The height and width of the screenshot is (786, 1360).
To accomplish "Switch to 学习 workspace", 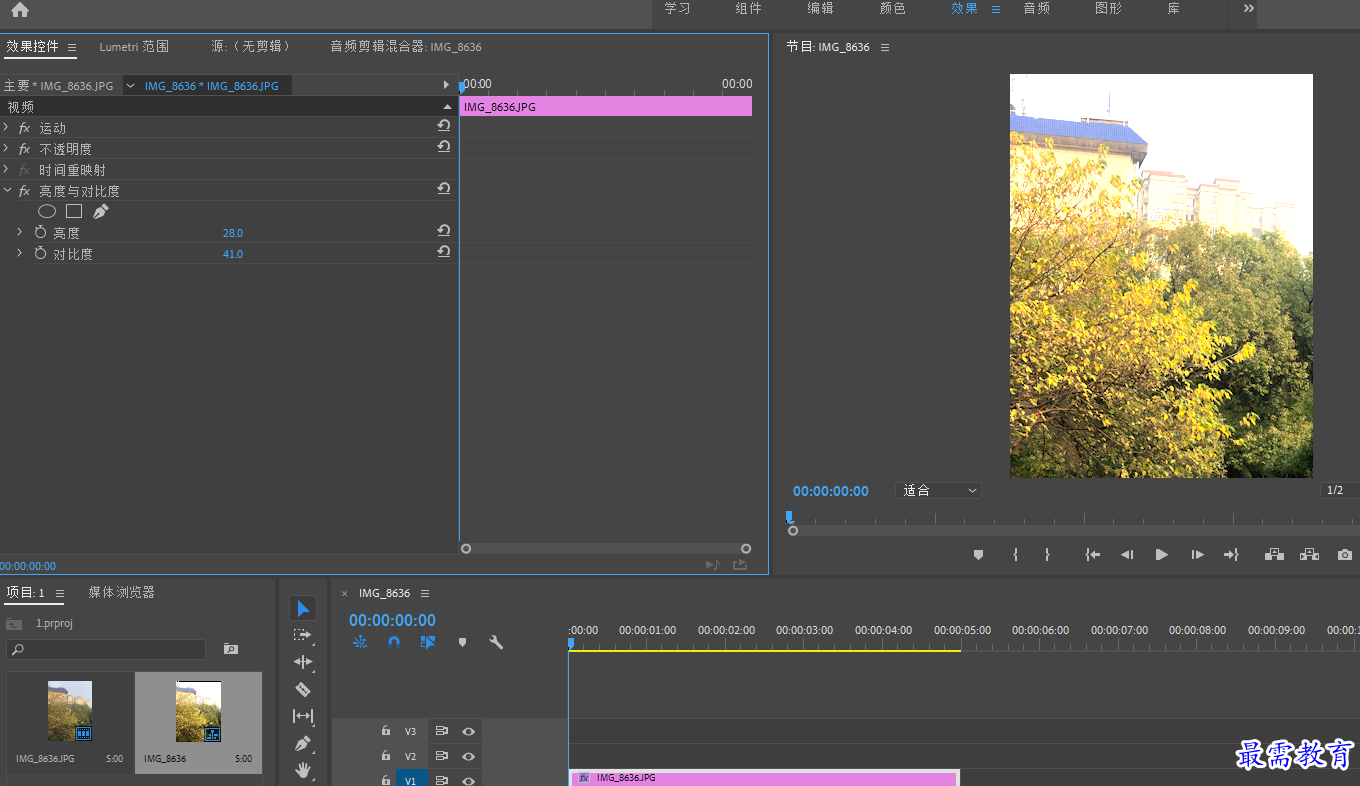I will click(677, 8).
